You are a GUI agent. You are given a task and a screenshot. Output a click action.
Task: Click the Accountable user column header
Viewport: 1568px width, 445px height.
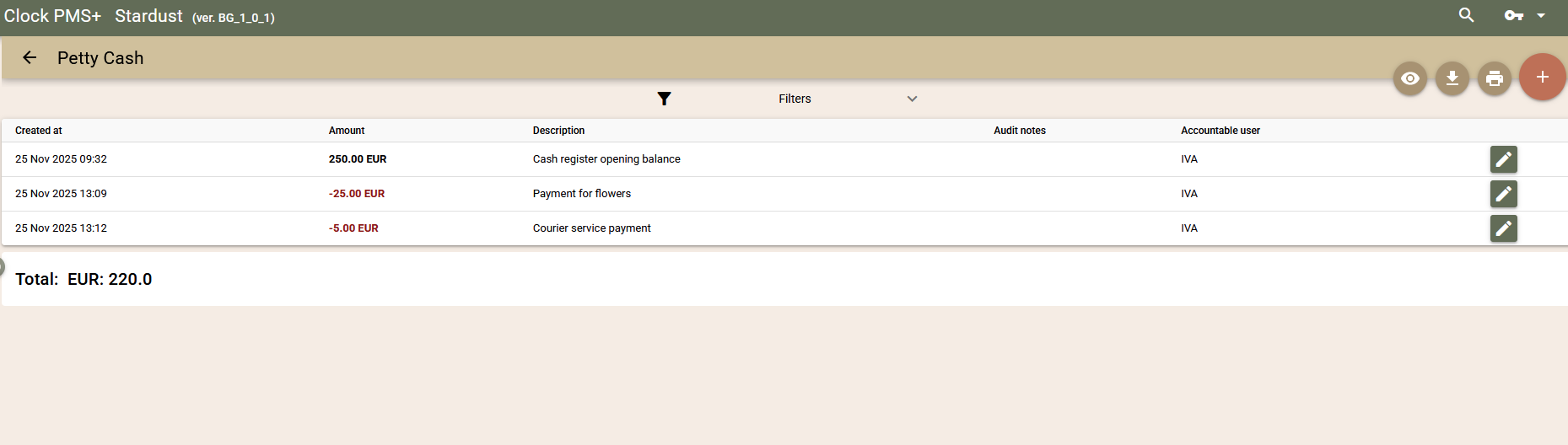1220,131
